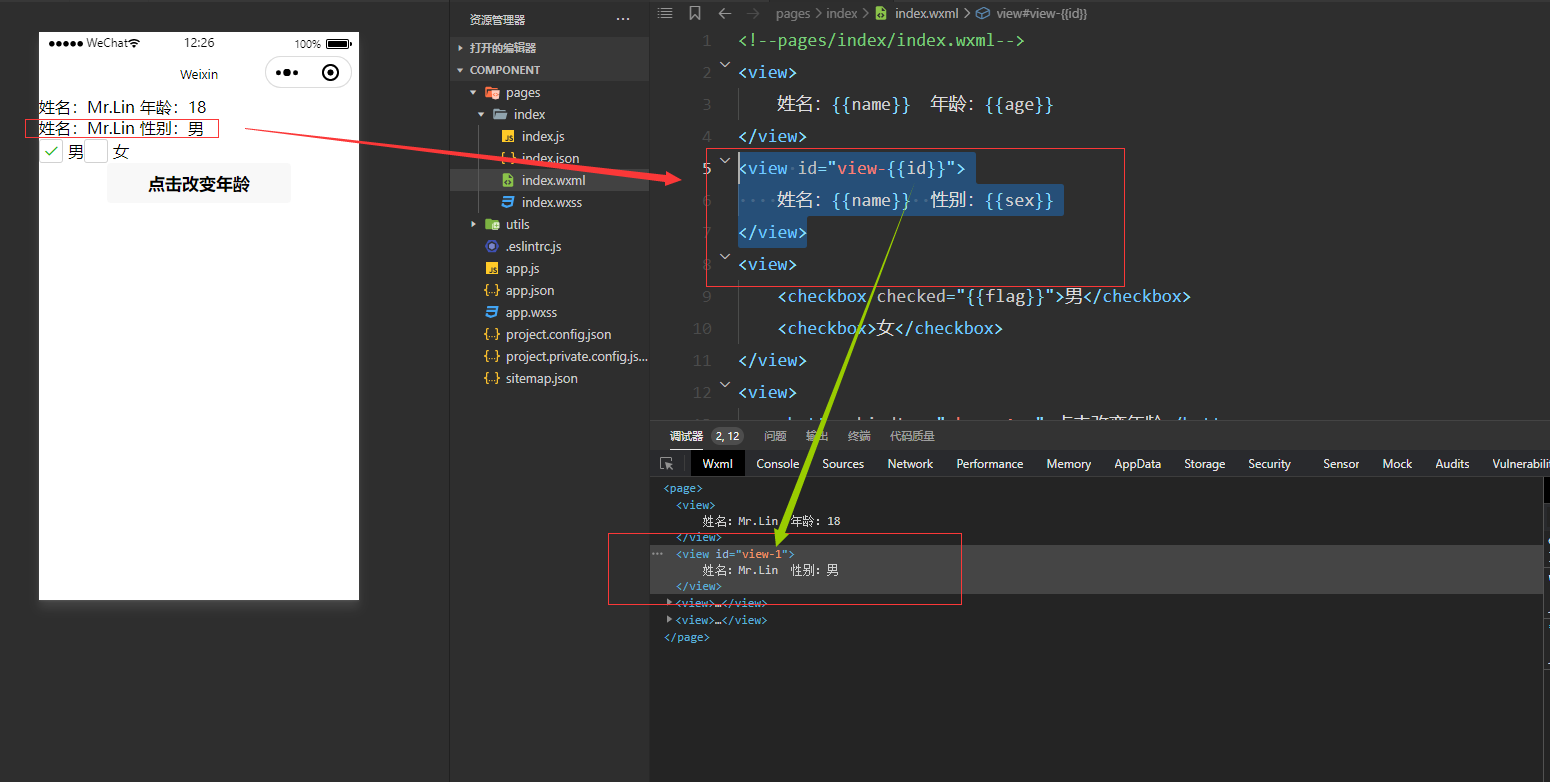Click the pages breadcrumb segment
Screen dimensions: 1550x782
(793, 13)
